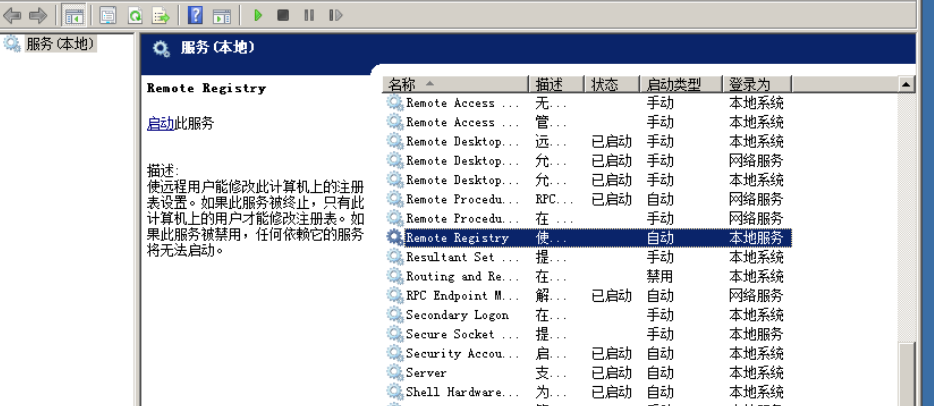Click the gear icon of Security Accou...
Screen dimensions: 934x406
click(x=394, y=354)
